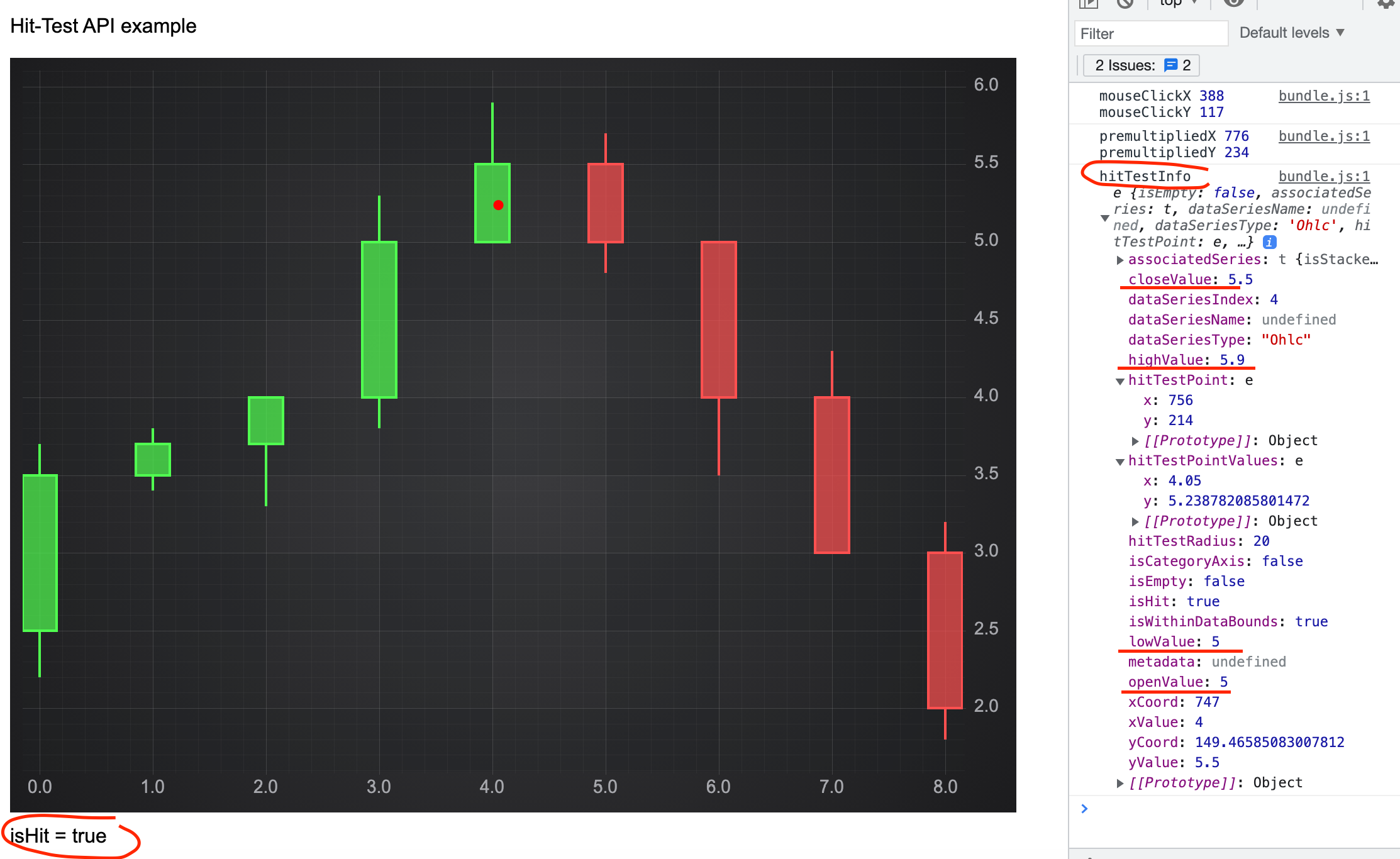Click the red hit-test dot on the green candle

tap(498, 204)
